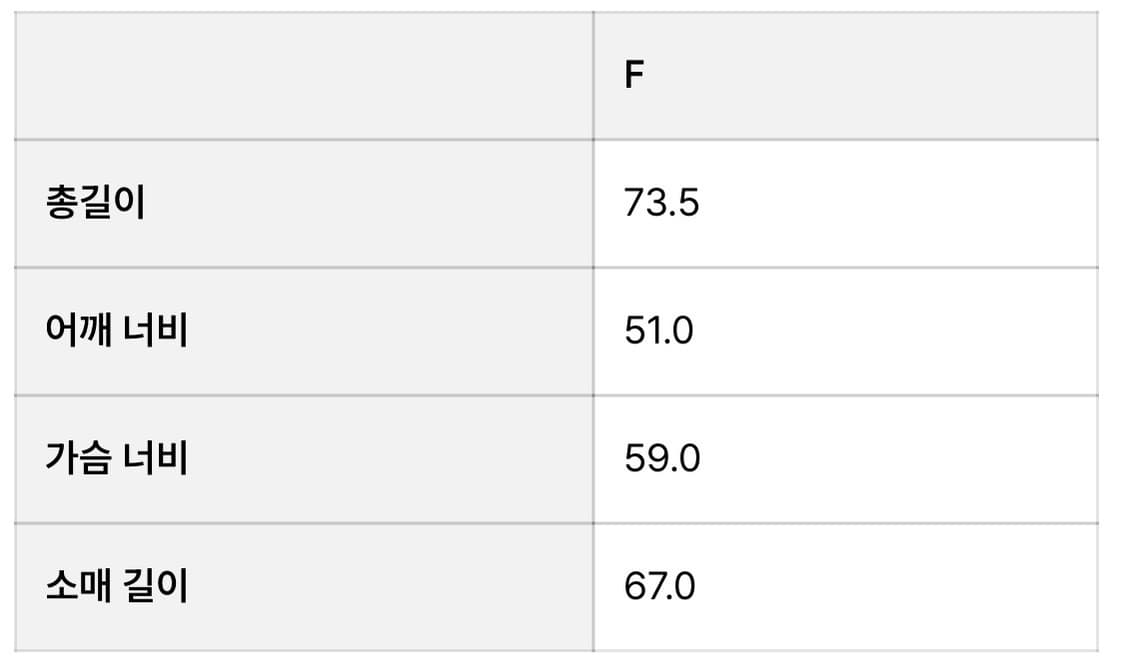
Task: Select the 59.0 chest width value
Action: coord(662,459)
